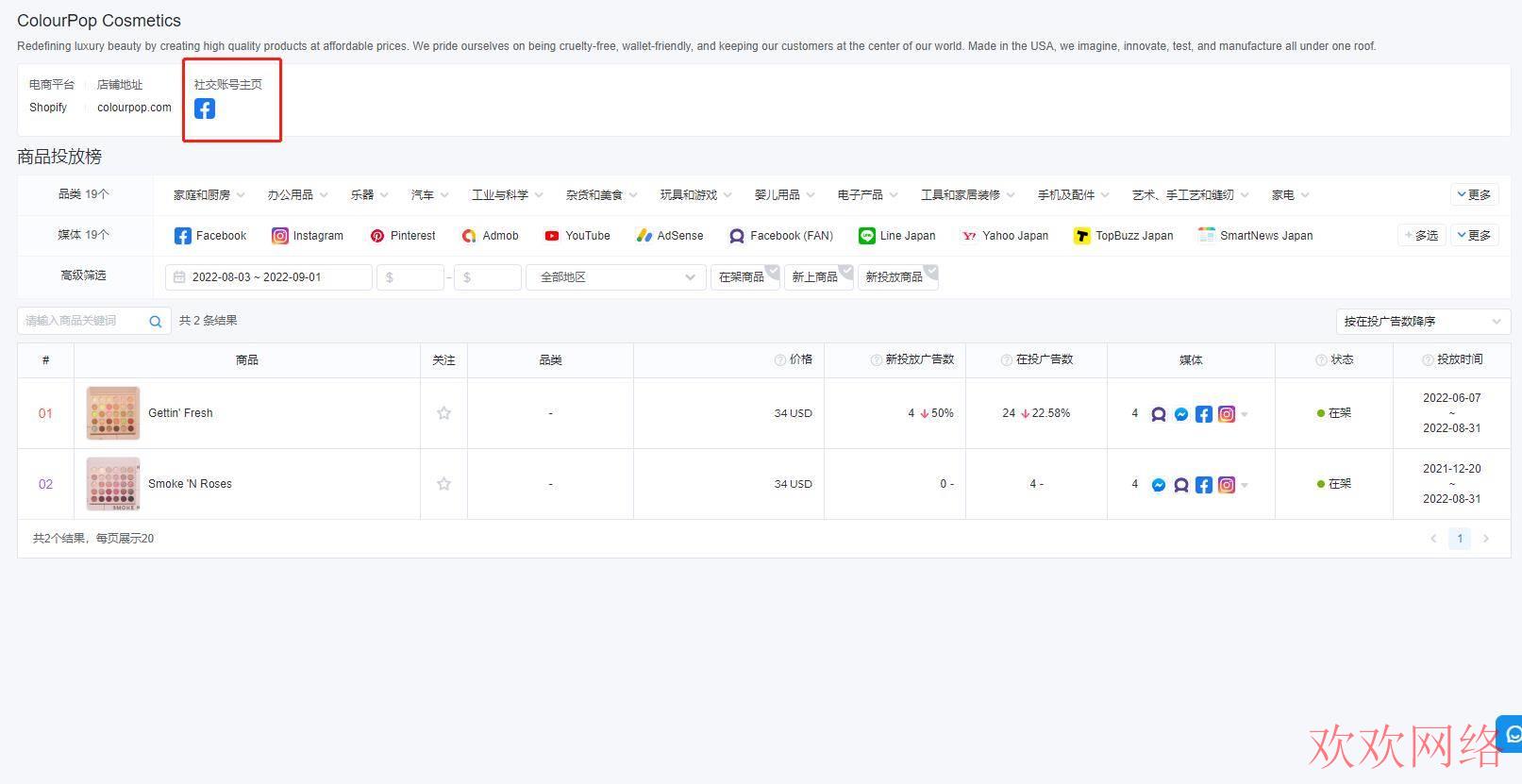Image resolution: width=1522 pixels, height=784 pixels.
Task: Focus the minimum price input field
Action: [410, 277]
